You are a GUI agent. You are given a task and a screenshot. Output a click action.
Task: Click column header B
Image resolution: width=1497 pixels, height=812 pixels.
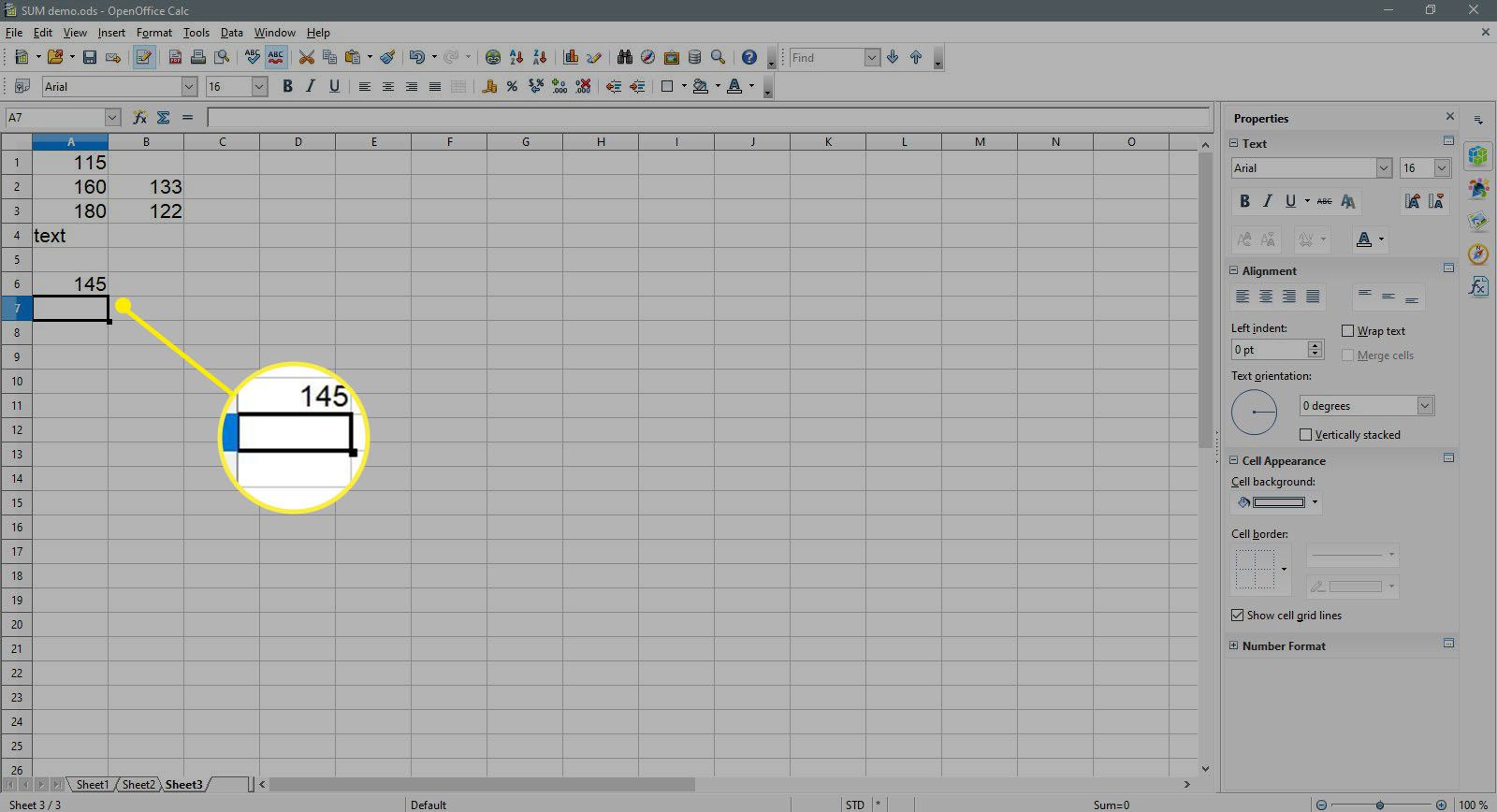pyautogui.click(x=146, y=142)
